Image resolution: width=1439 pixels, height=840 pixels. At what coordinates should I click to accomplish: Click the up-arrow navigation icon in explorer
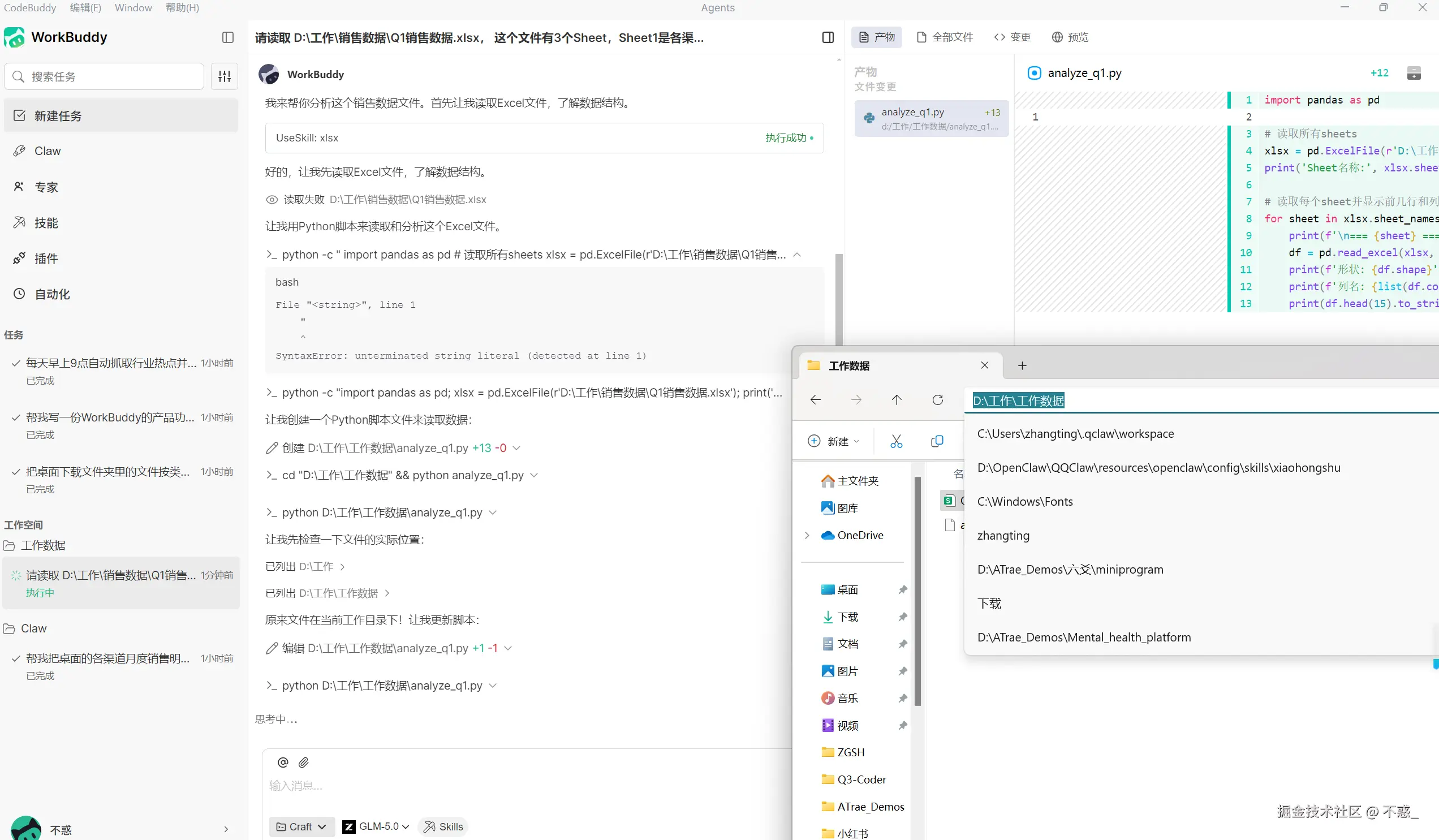pyautogui.click(x=896, y=400)
